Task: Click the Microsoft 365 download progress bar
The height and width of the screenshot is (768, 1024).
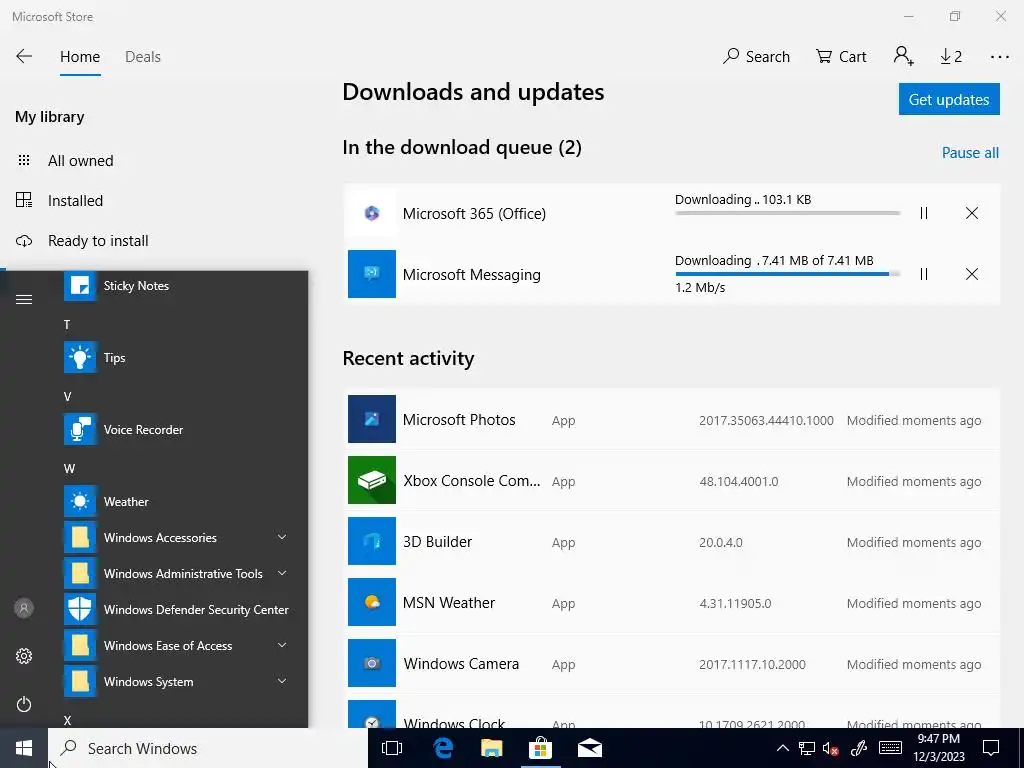Action: pos(787,213)
